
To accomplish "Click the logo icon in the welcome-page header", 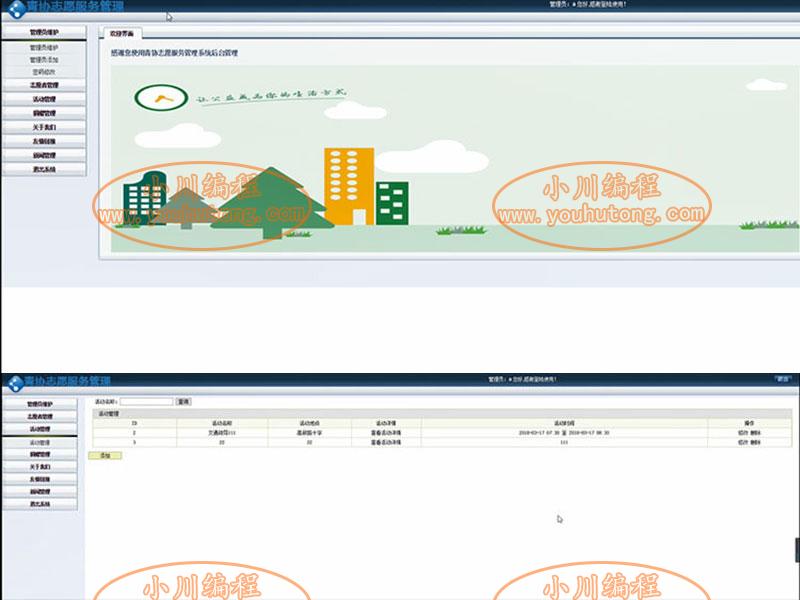I will click(x=16, y=8).
